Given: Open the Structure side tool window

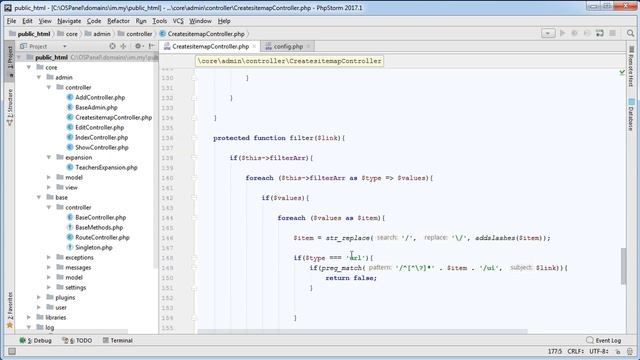Looking at the screenshot, I should 10,107.
